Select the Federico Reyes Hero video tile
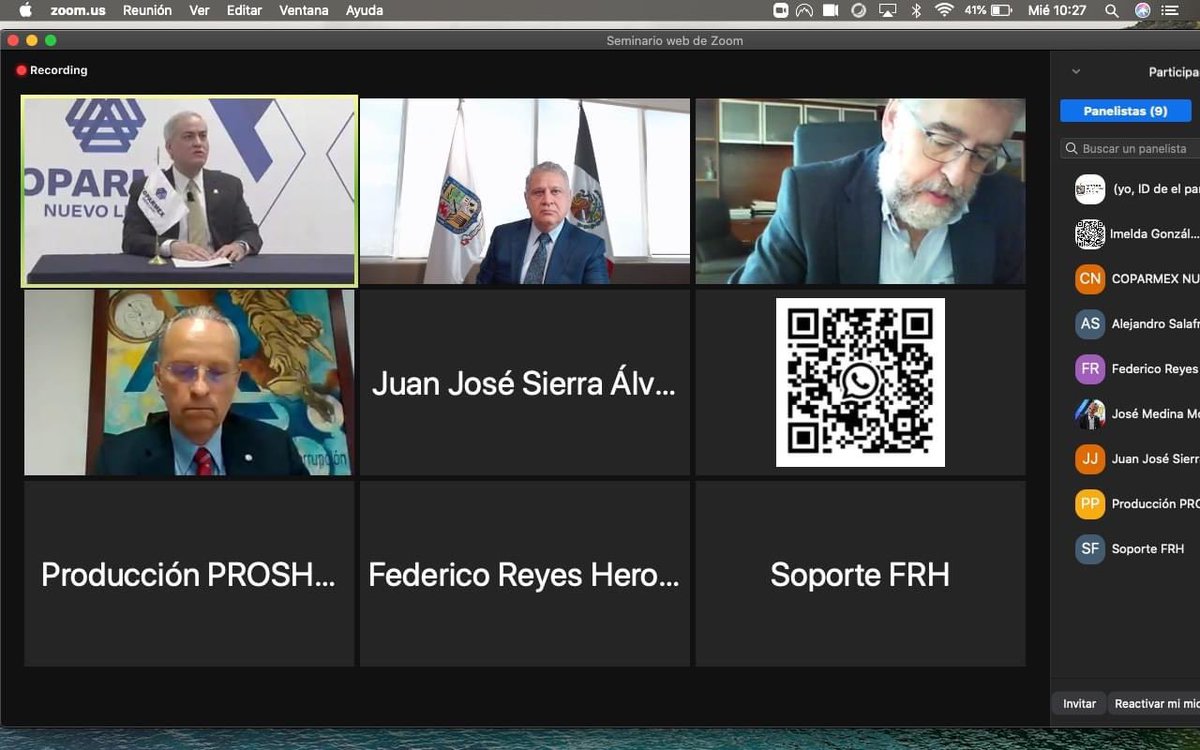1200x750 pixels. click(x=525, y=574)
